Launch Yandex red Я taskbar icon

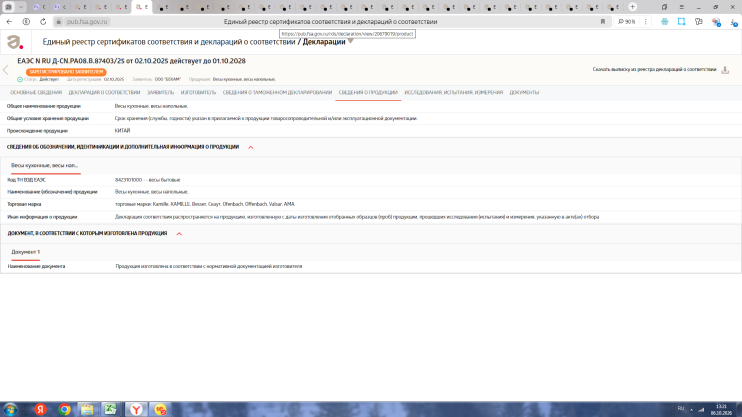pos(40,409)
